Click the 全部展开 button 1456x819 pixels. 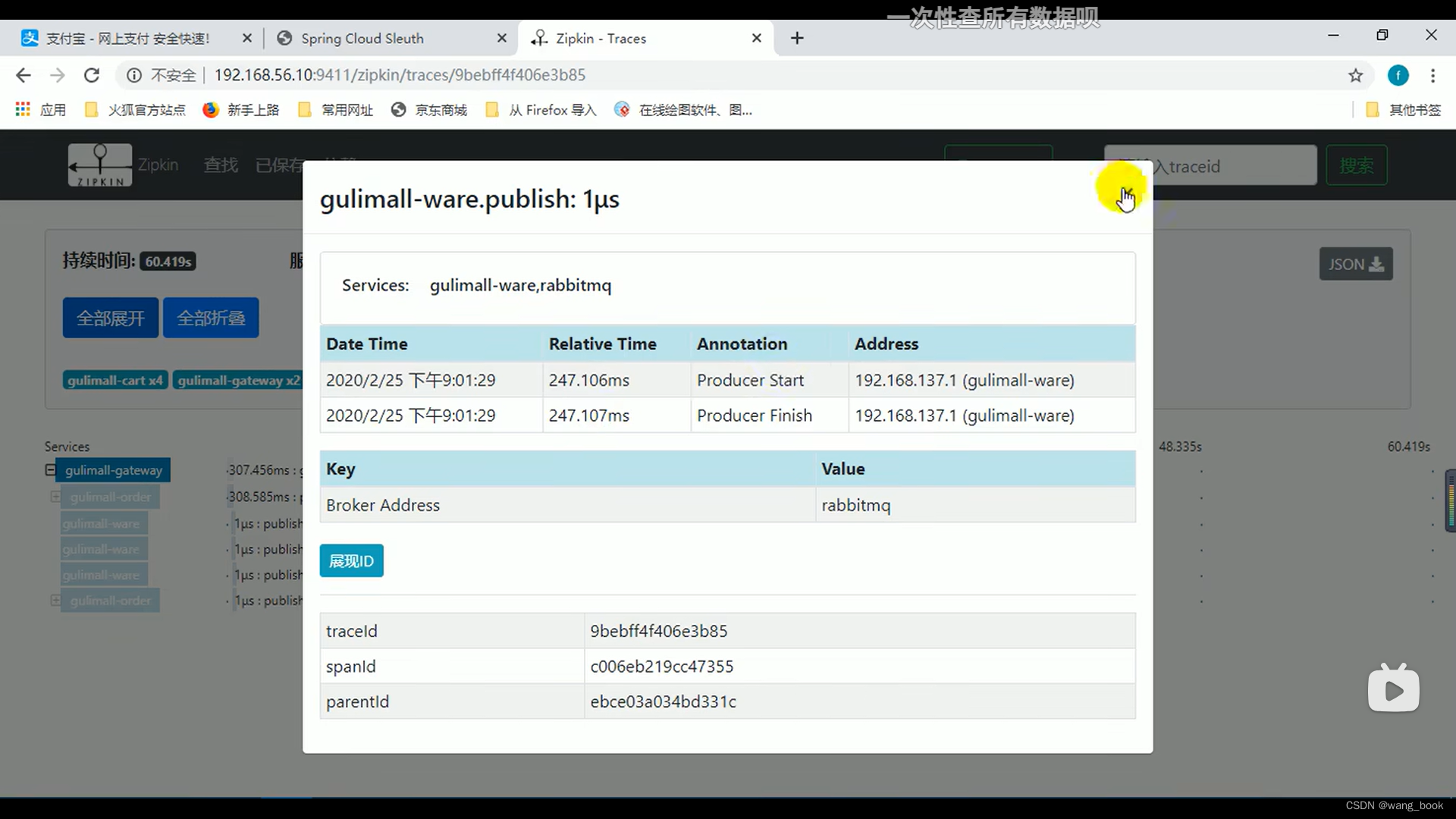(111, 318)
